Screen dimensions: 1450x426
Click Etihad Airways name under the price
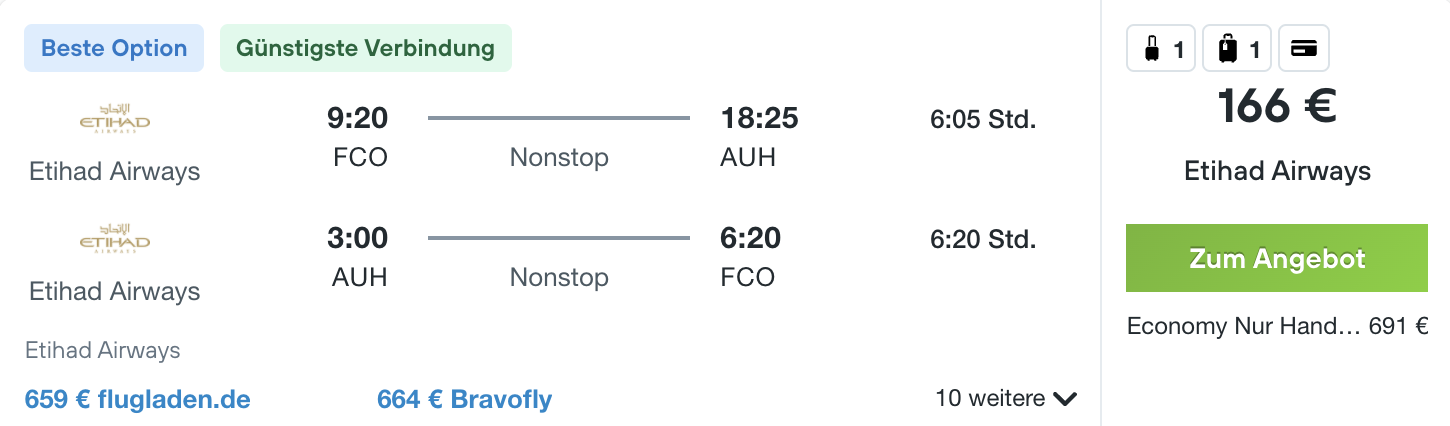click(1277, 172)
